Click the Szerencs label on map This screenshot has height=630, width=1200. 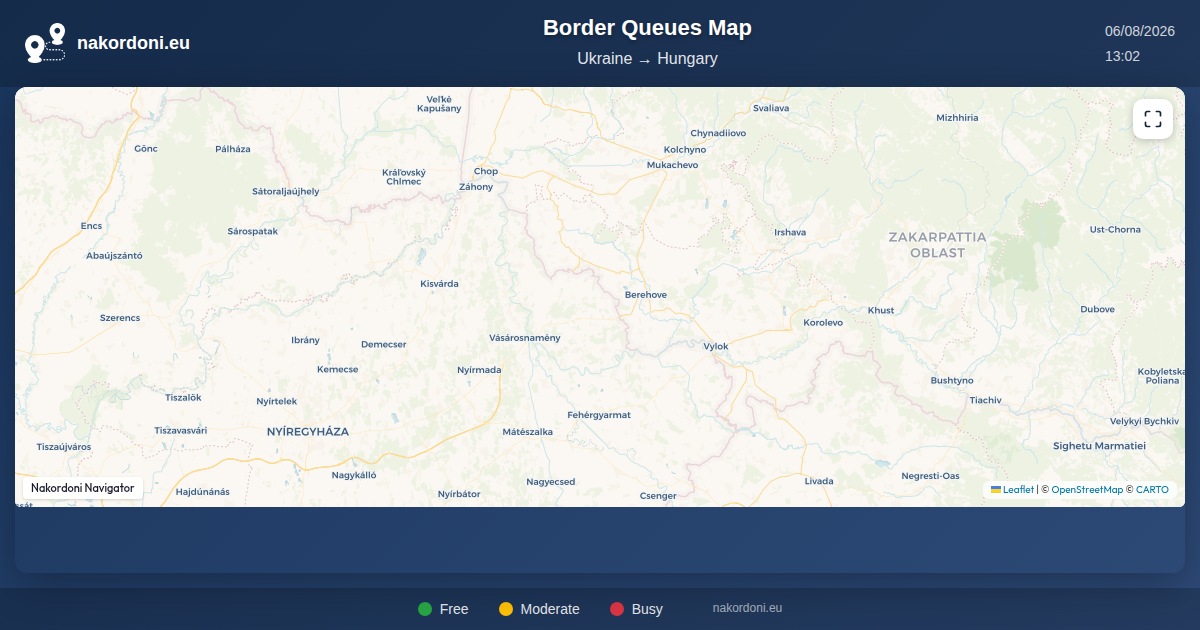pyautogui.click(x=120, y=317)
